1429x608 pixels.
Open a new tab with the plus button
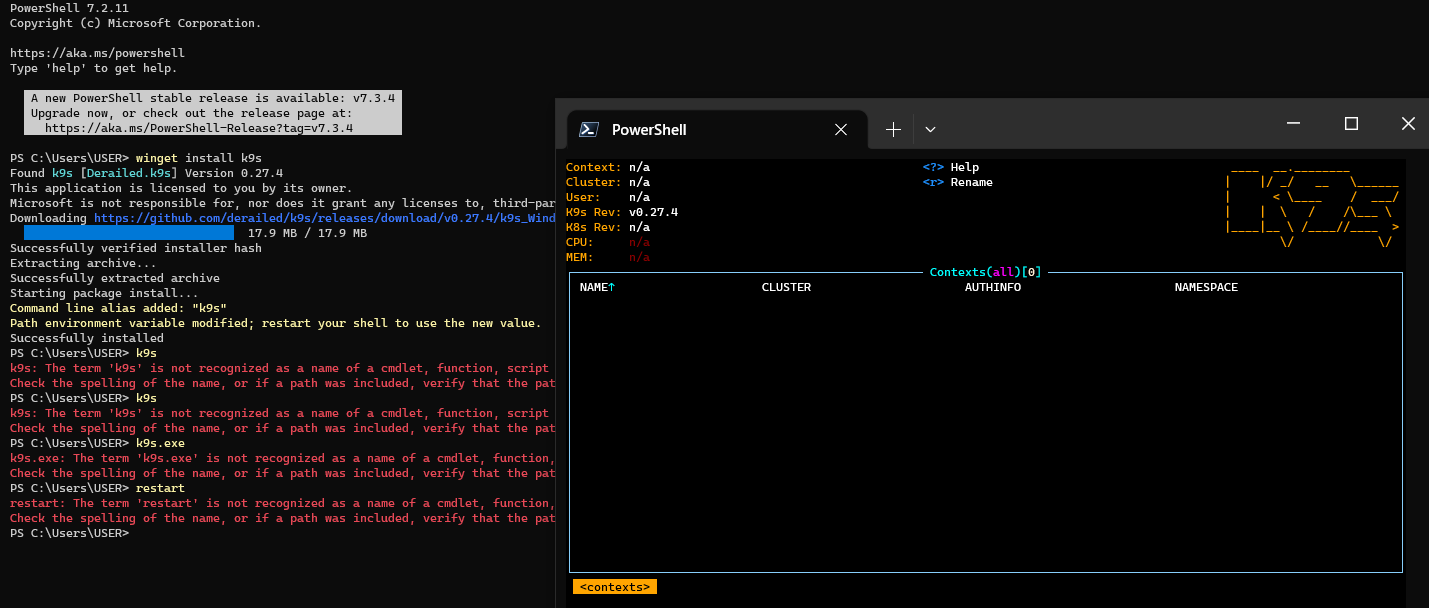[x=892, y=129]
